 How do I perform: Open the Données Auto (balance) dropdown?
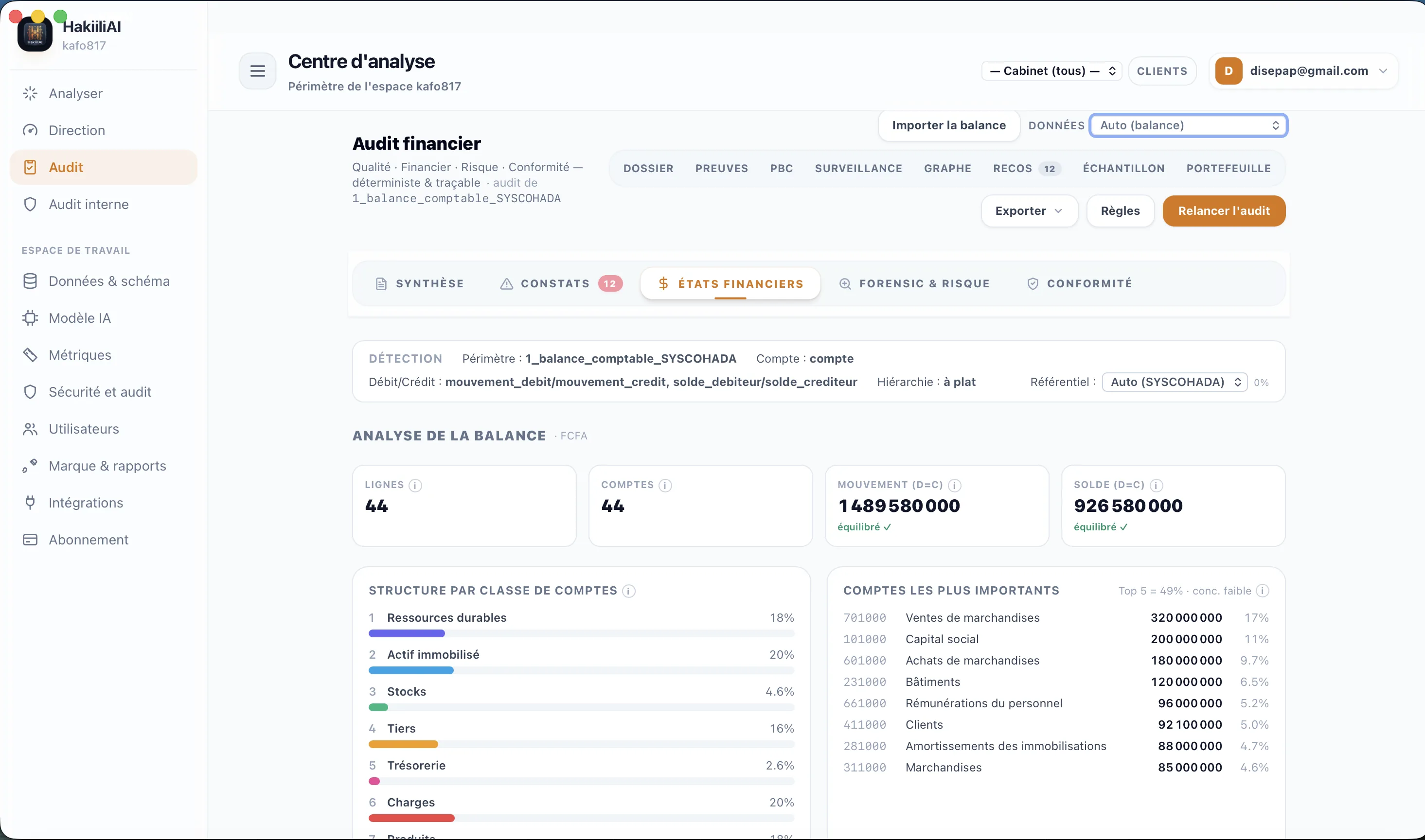[x=1189, y=125]
